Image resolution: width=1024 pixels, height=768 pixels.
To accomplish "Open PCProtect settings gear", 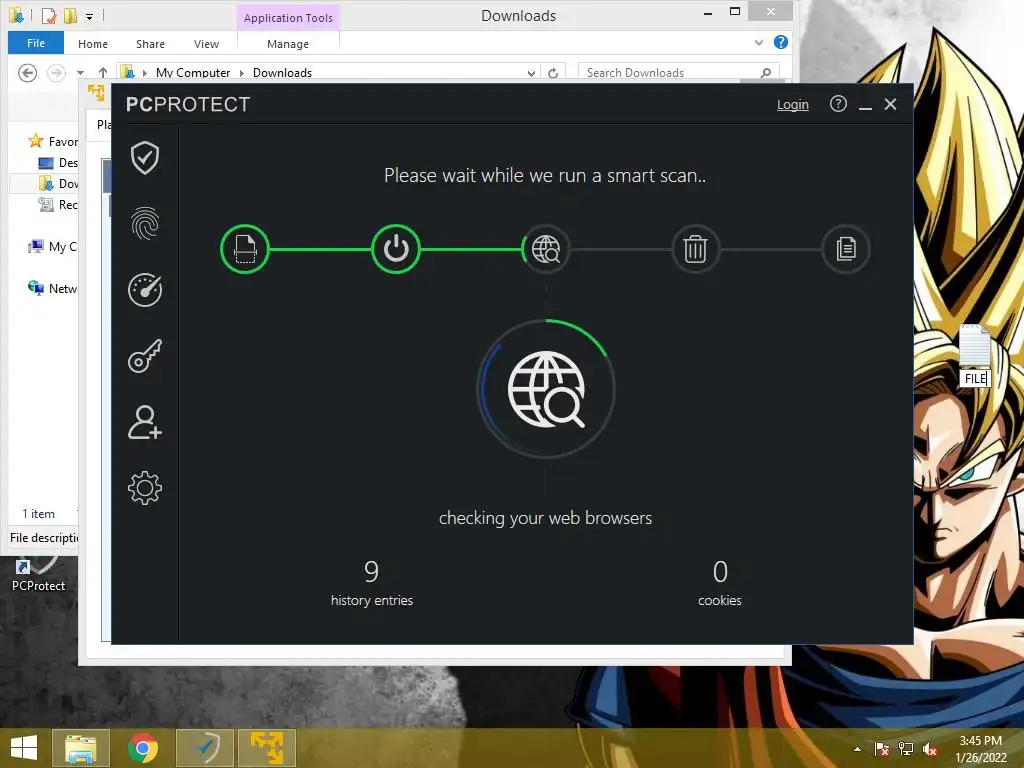I will point(144,488).
